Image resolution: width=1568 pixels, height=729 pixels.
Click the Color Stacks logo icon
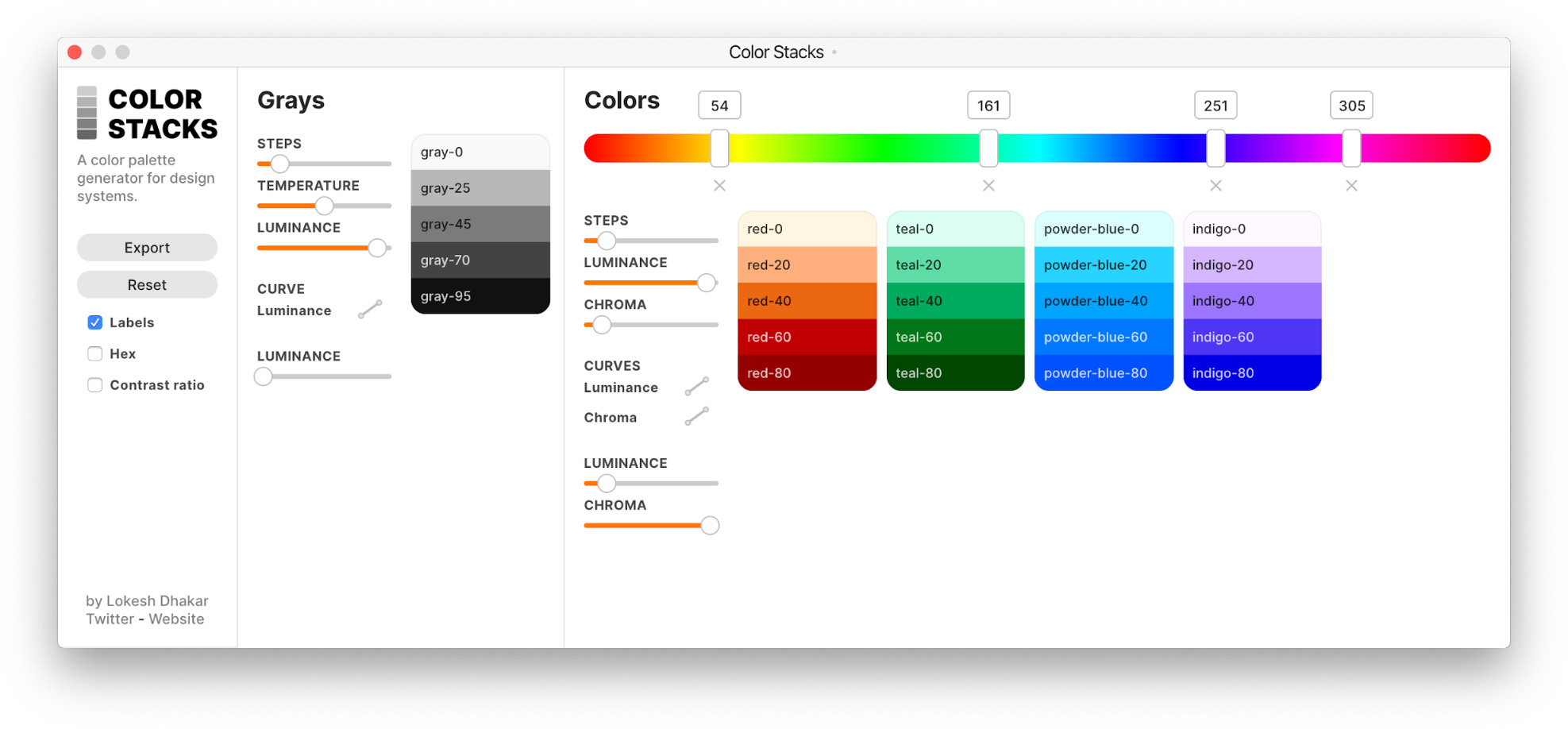pos(87,113)
